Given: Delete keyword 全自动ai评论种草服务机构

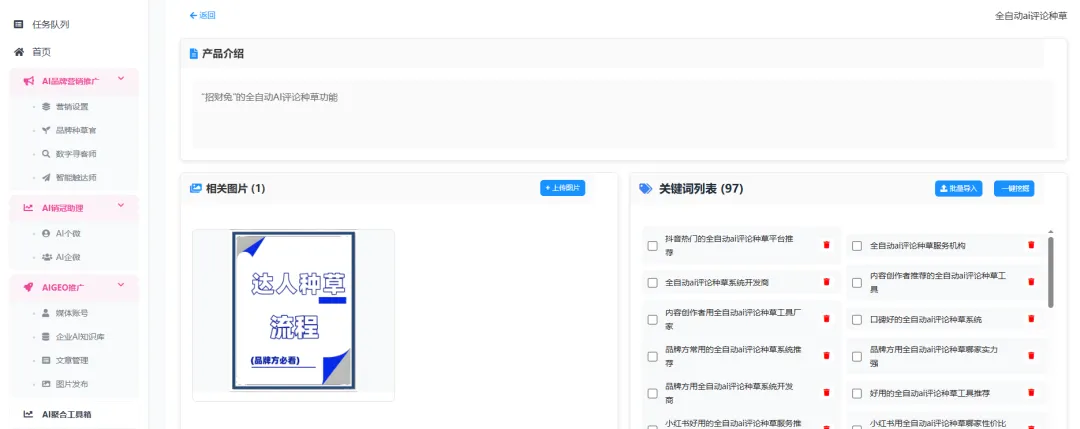Looking at the screenshot, I should pos(1031,245).
